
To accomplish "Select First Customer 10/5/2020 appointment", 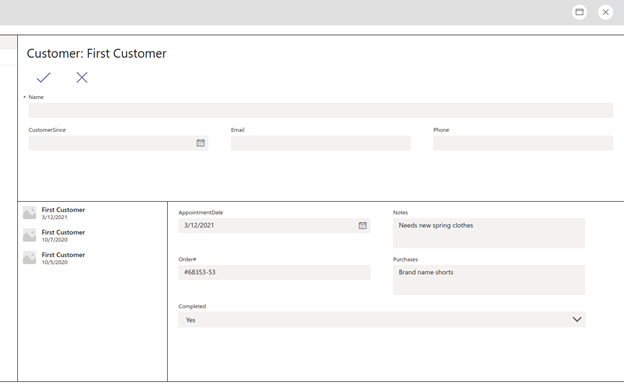I will (x=92, y=258).
